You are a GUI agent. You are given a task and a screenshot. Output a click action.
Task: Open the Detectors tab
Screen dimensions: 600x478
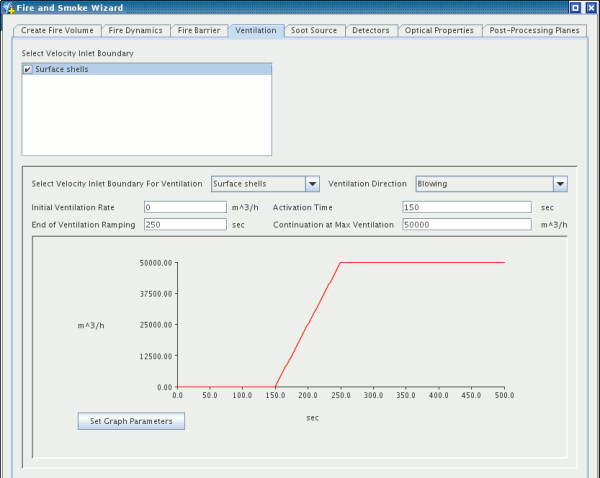371,31
